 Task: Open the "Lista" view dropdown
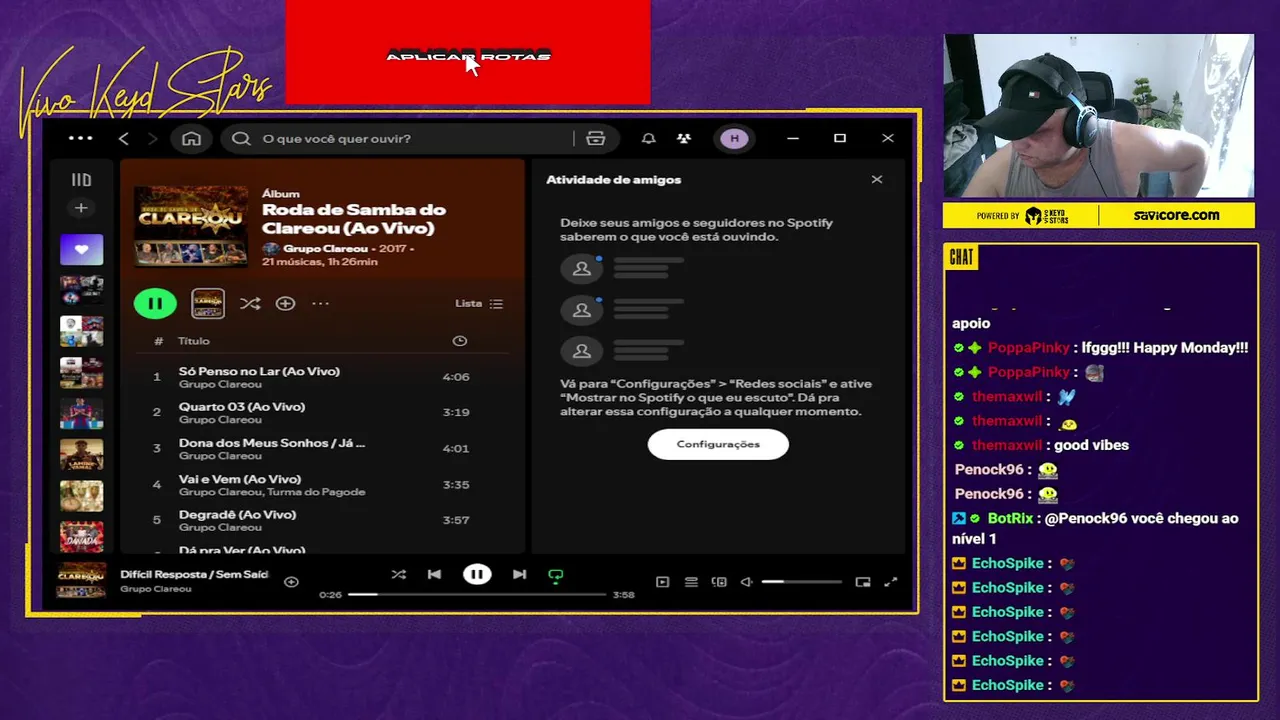pos(479,303)
